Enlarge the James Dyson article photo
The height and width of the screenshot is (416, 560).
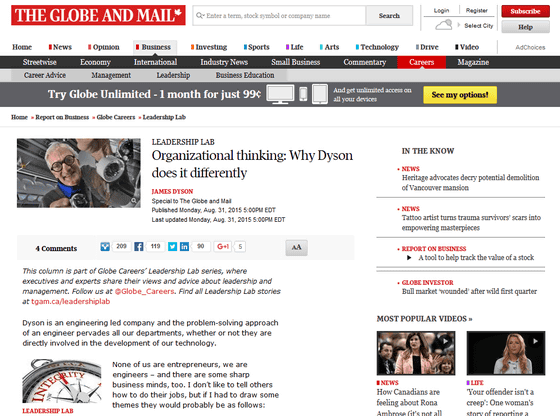[79, 173]
